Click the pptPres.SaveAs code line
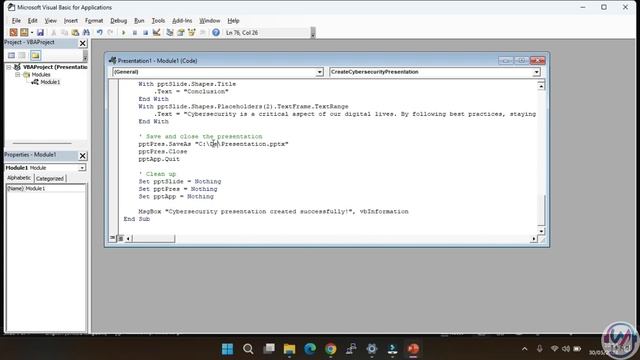640x360 pixels. (x=213, y=144)
